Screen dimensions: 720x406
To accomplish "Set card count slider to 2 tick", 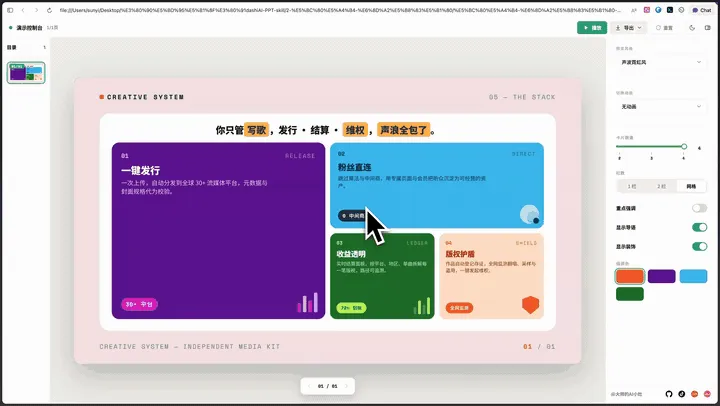I will pos(619,158).
